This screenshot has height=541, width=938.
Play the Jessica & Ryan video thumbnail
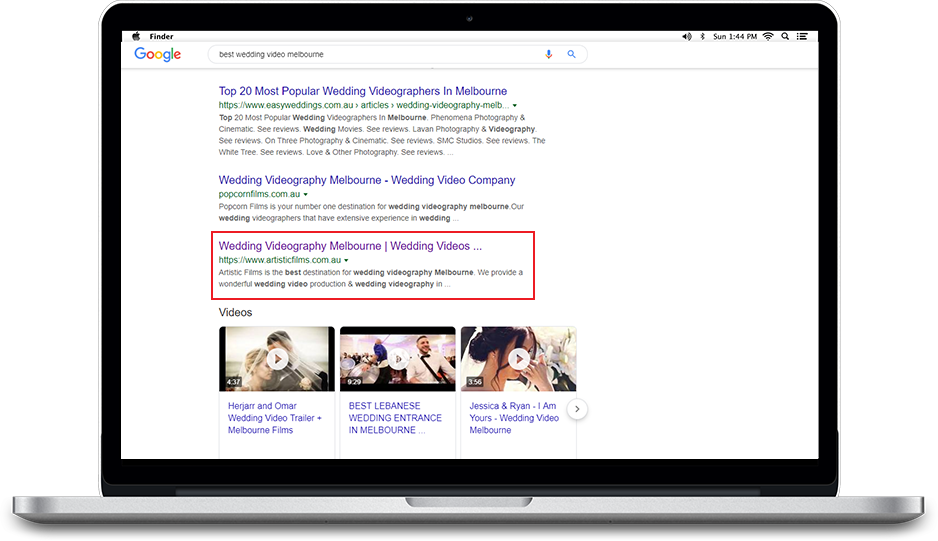(x=519, y=359)
